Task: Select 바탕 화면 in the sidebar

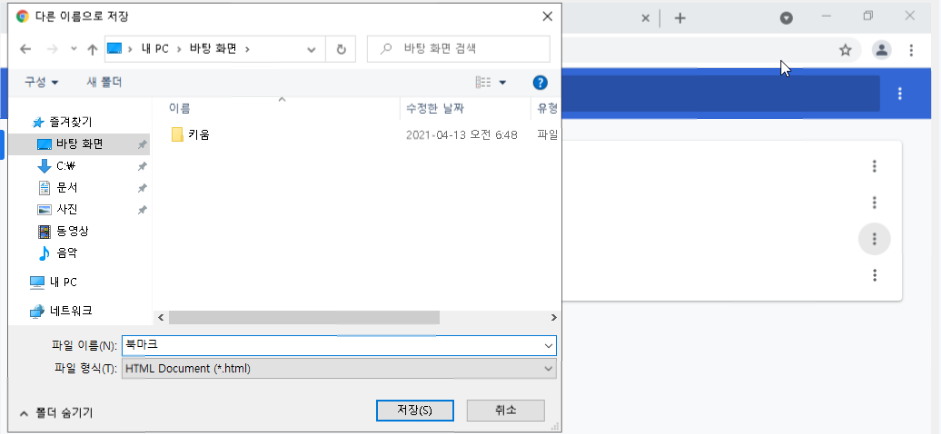Action: (79, 144)
